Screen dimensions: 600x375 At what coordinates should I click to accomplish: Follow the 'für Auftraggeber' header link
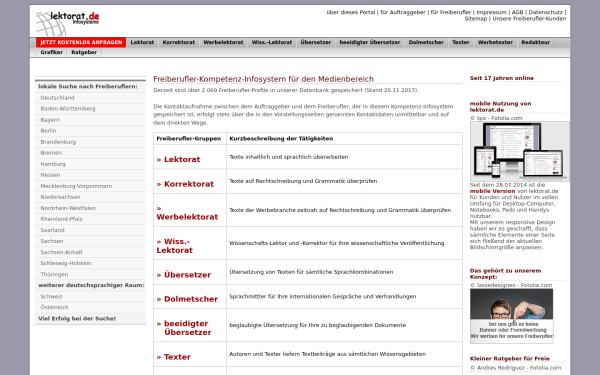point(403,12)
